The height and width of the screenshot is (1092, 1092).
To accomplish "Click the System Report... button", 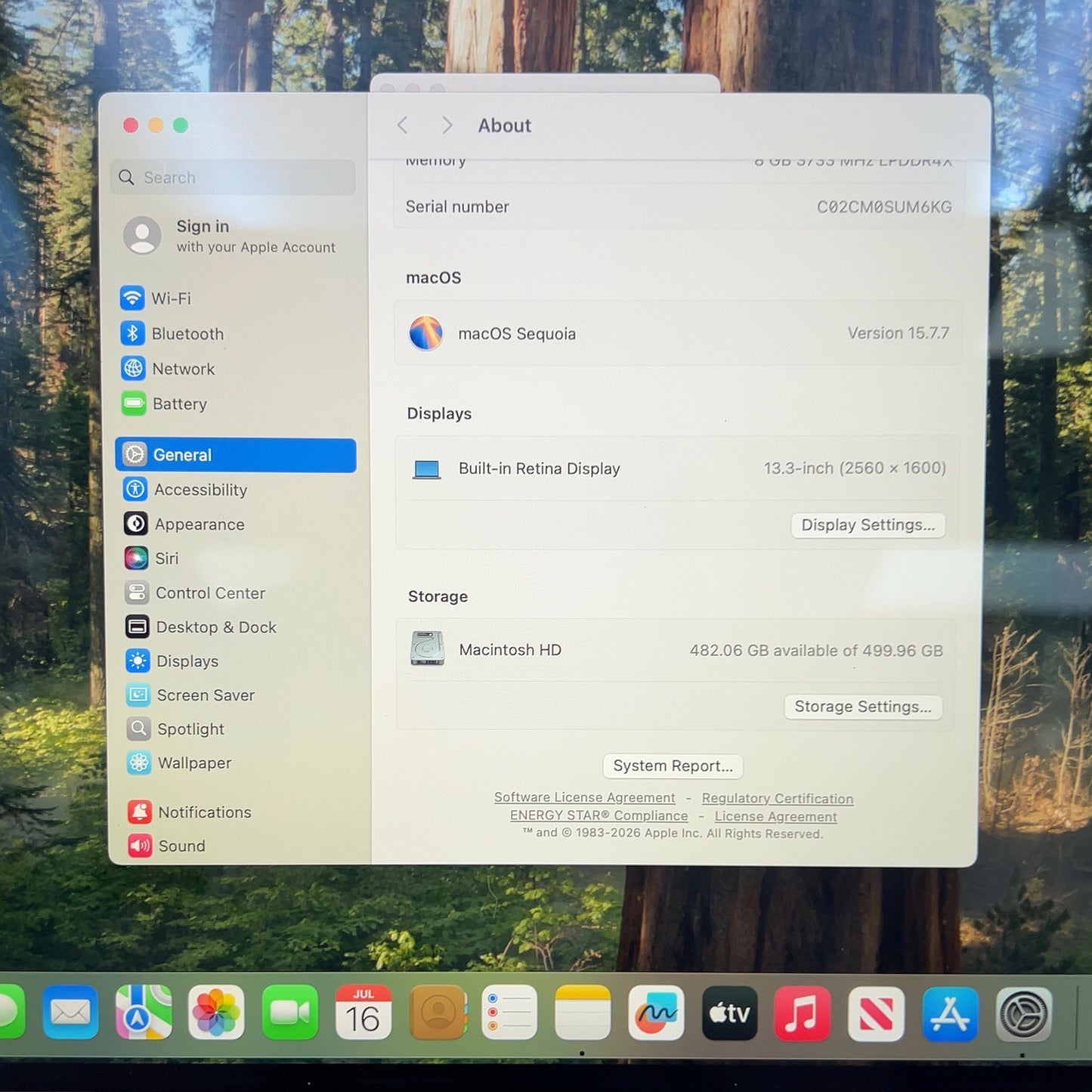I will [673, 766].
